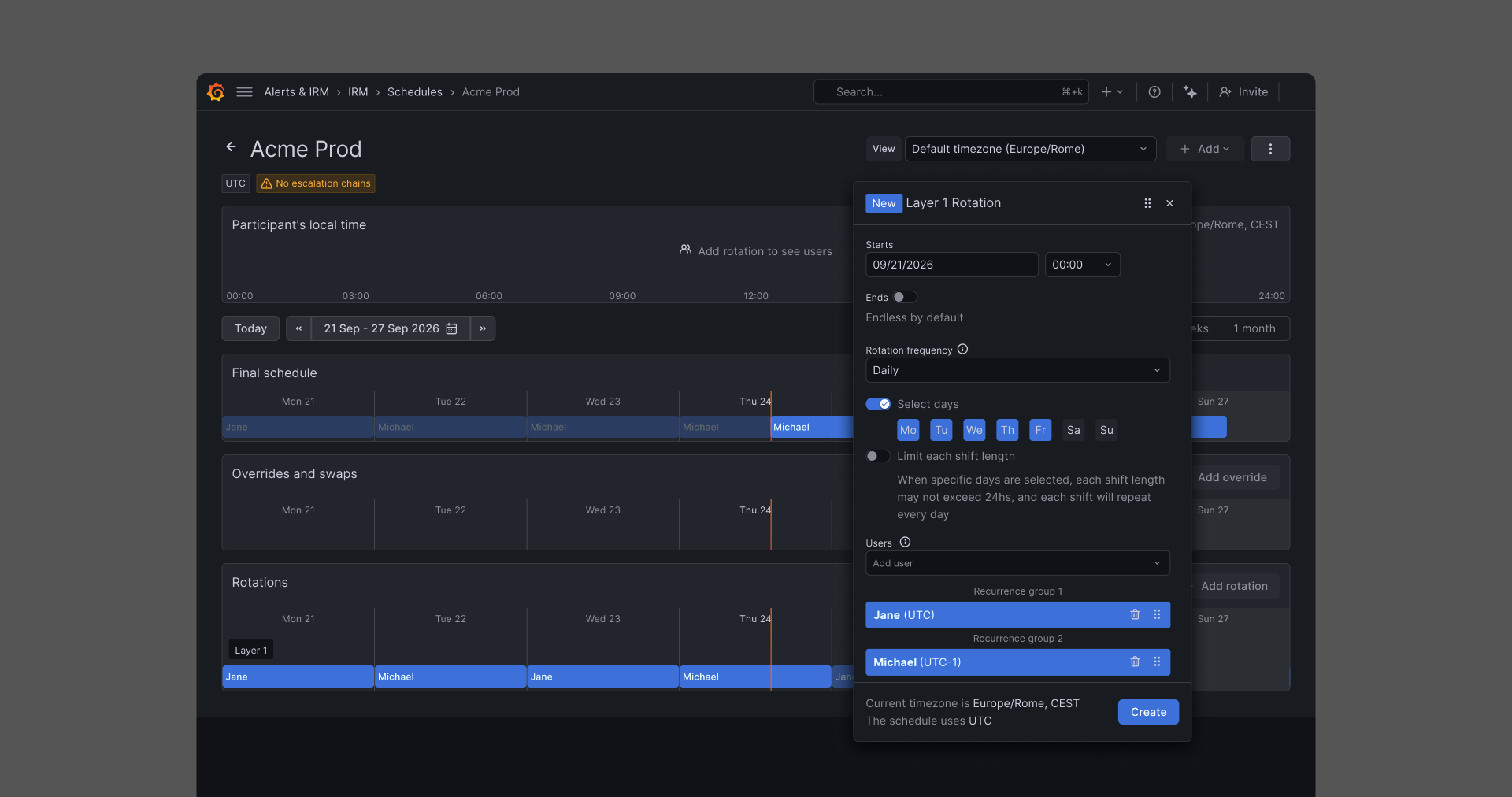Viewport: 1512px width, 797px height.
Task: Navigate to Schedules breadcrumb
Action: 415,92
